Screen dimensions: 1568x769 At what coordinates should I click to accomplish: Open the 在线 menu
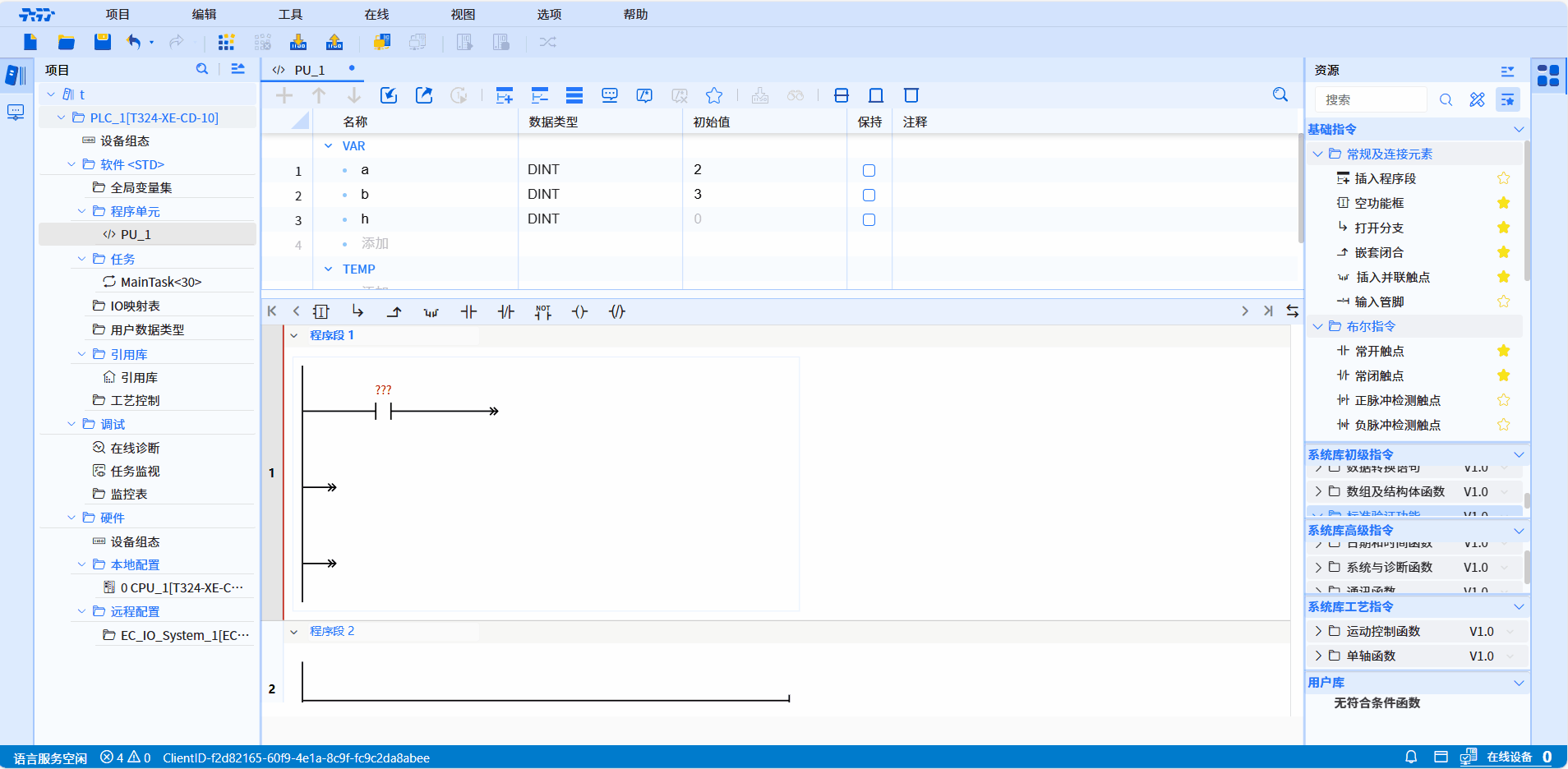coord(376,14)
